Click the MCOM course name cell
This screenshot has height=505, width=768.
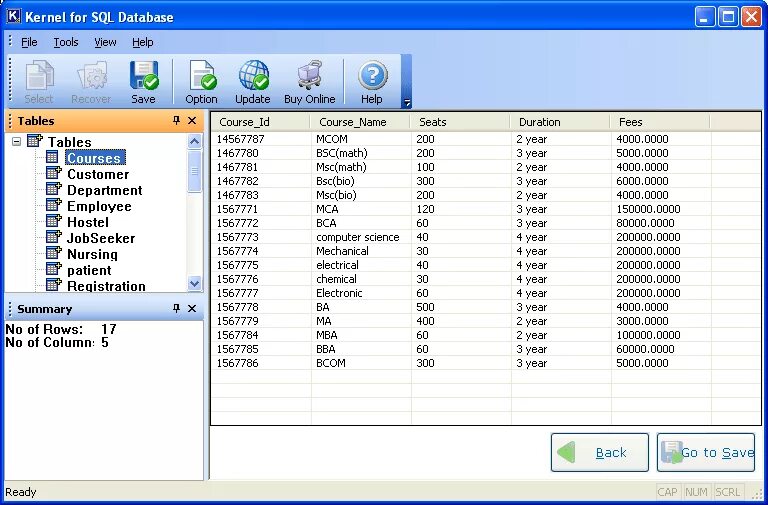pyautogui.click(x=361, y=139)
